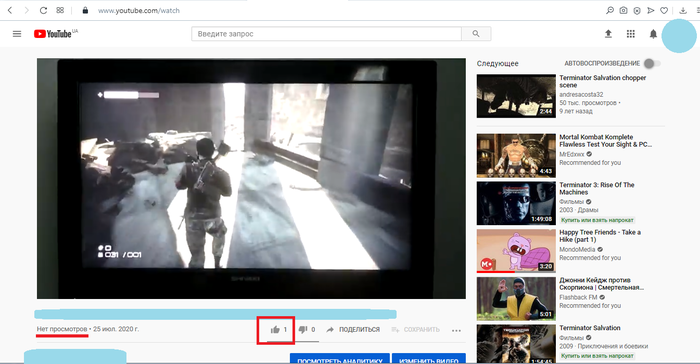Image resolution: width=700 pixels, height=364 pixels.
Task: Click the 'Следующее' up next heading
Action: [x=497, y=63]
